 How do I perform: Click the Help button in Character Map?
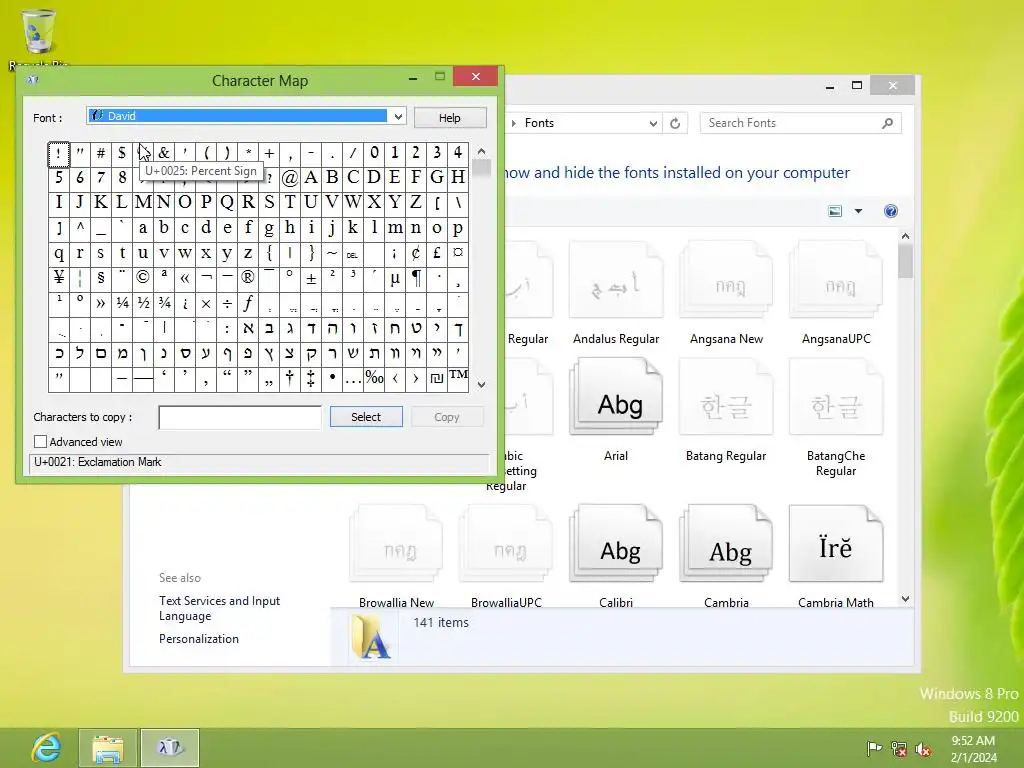pyautogui.click(x=450, y=118)
